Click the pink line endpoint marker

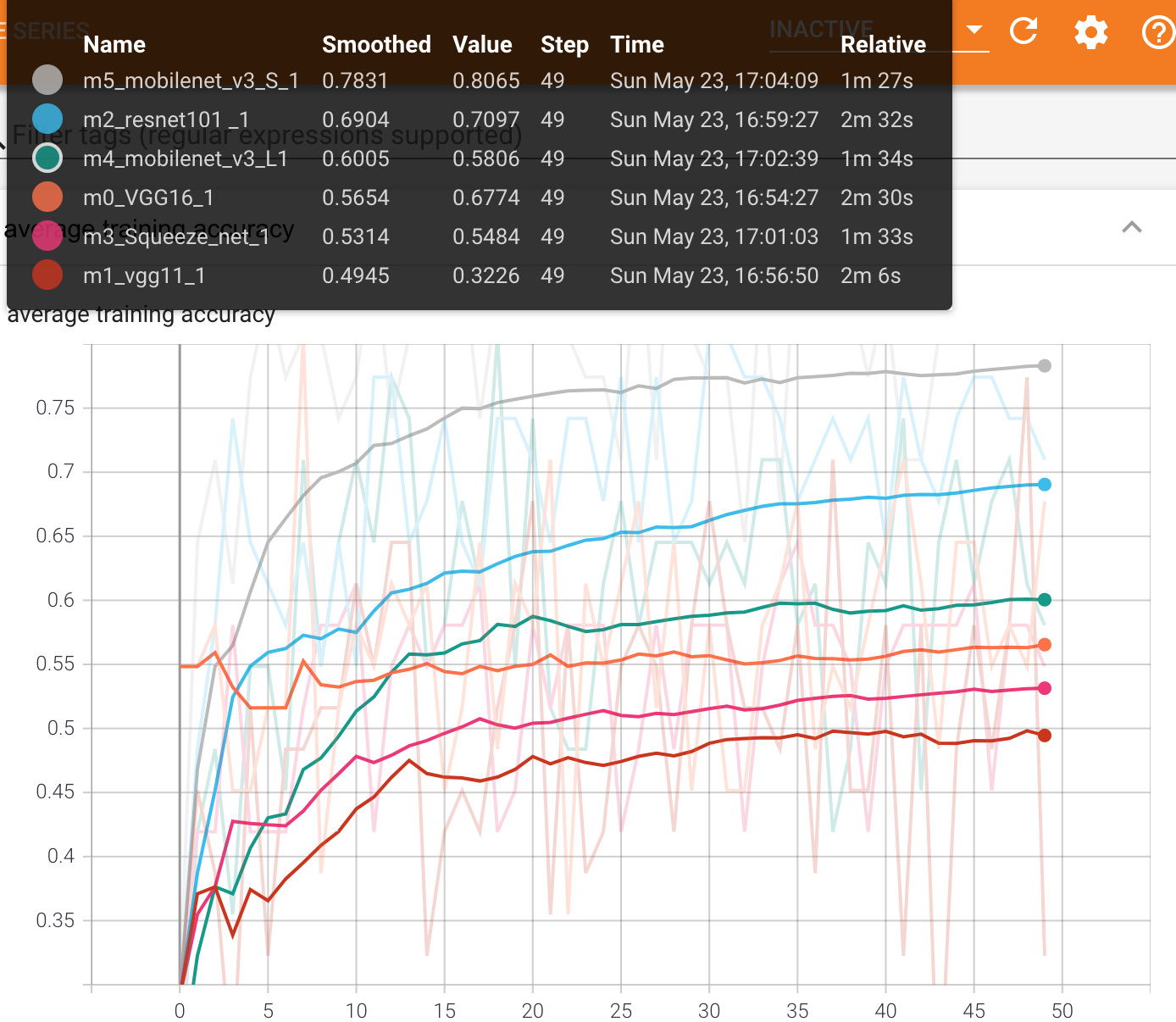(1045, 688)
